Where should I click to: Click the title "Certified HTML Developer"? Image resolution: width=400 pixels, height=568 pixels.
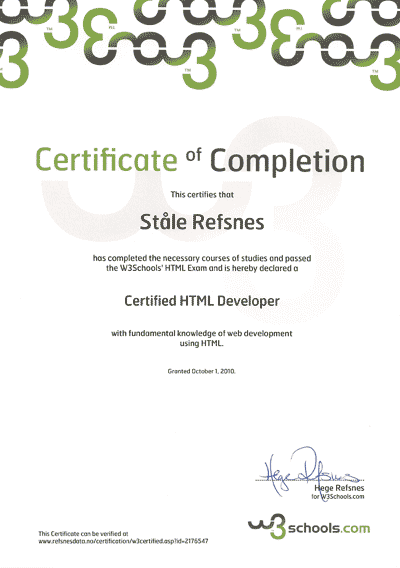click(202, 301)
